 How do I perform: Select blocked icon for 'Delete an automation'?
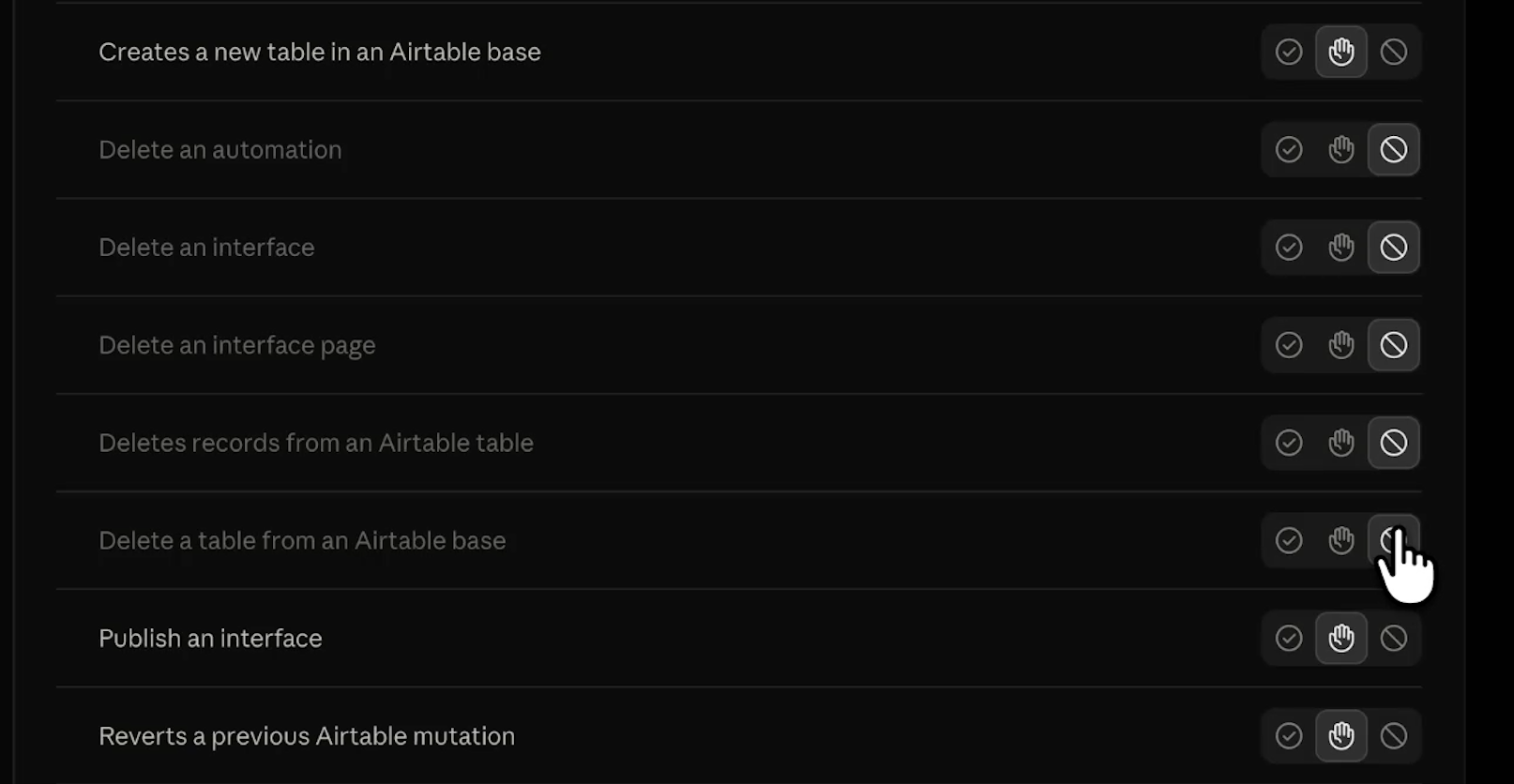click(1394, 149)
